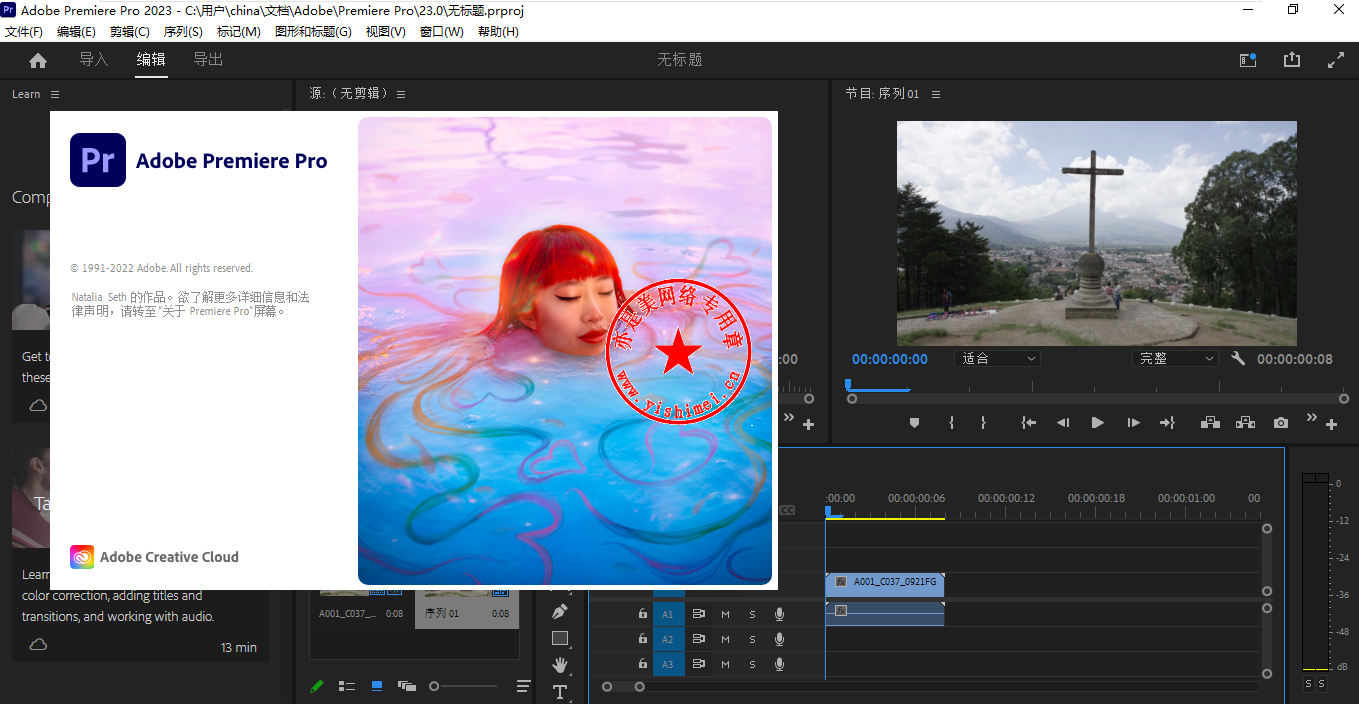Toggle track targeting for A2
1359x704 pixels.
click(668, 639)
